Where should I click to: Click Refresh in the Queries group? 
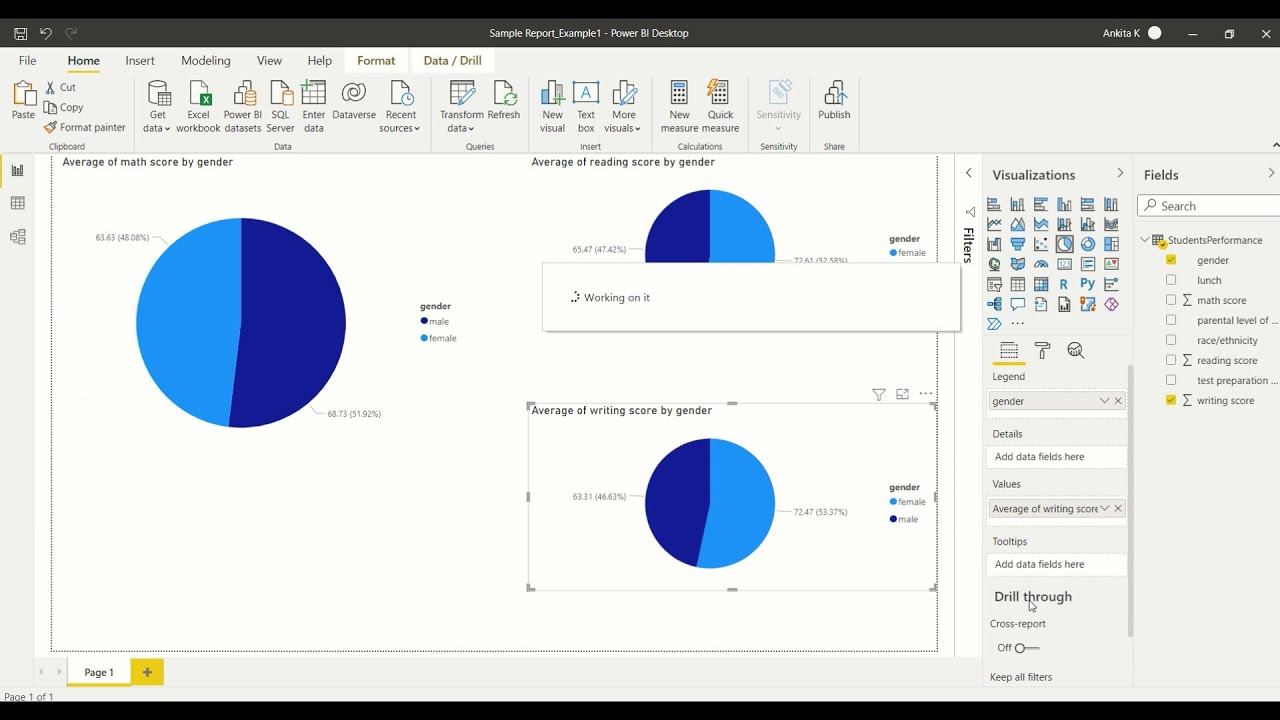(x=504, y=103)
